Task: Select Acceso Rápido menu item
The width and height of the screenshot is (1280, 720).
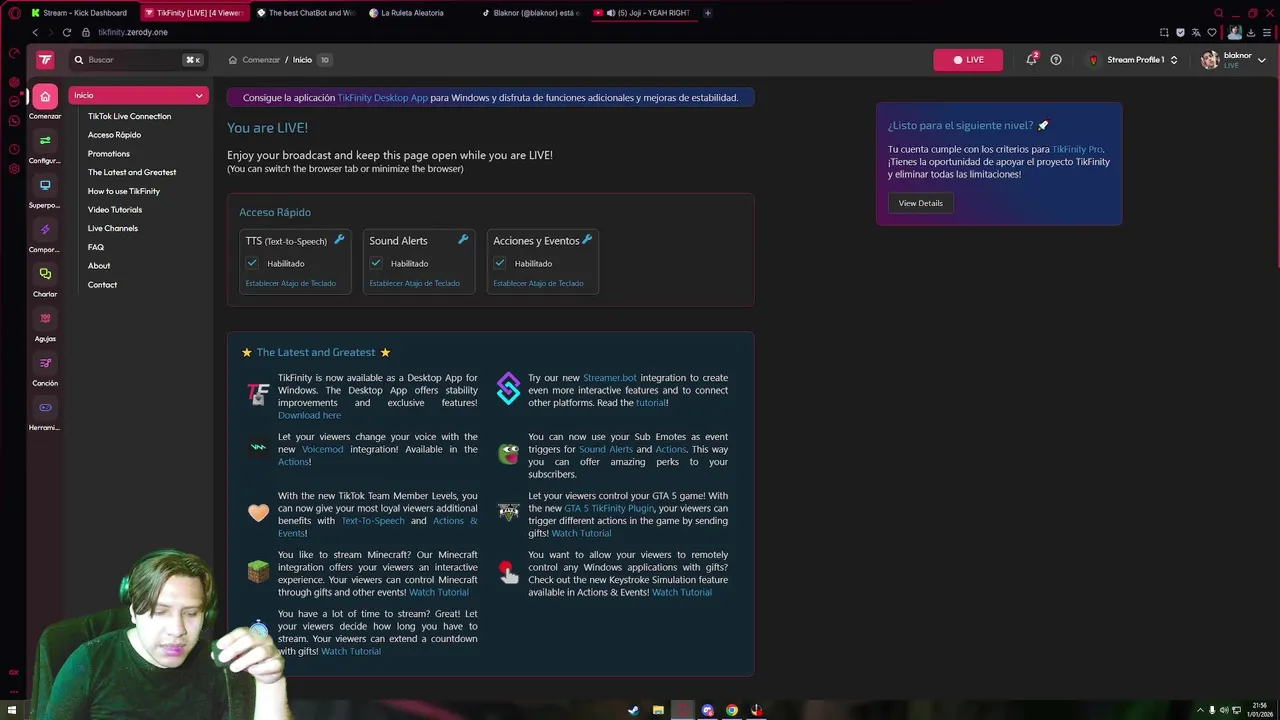Action: pos(114,135)
